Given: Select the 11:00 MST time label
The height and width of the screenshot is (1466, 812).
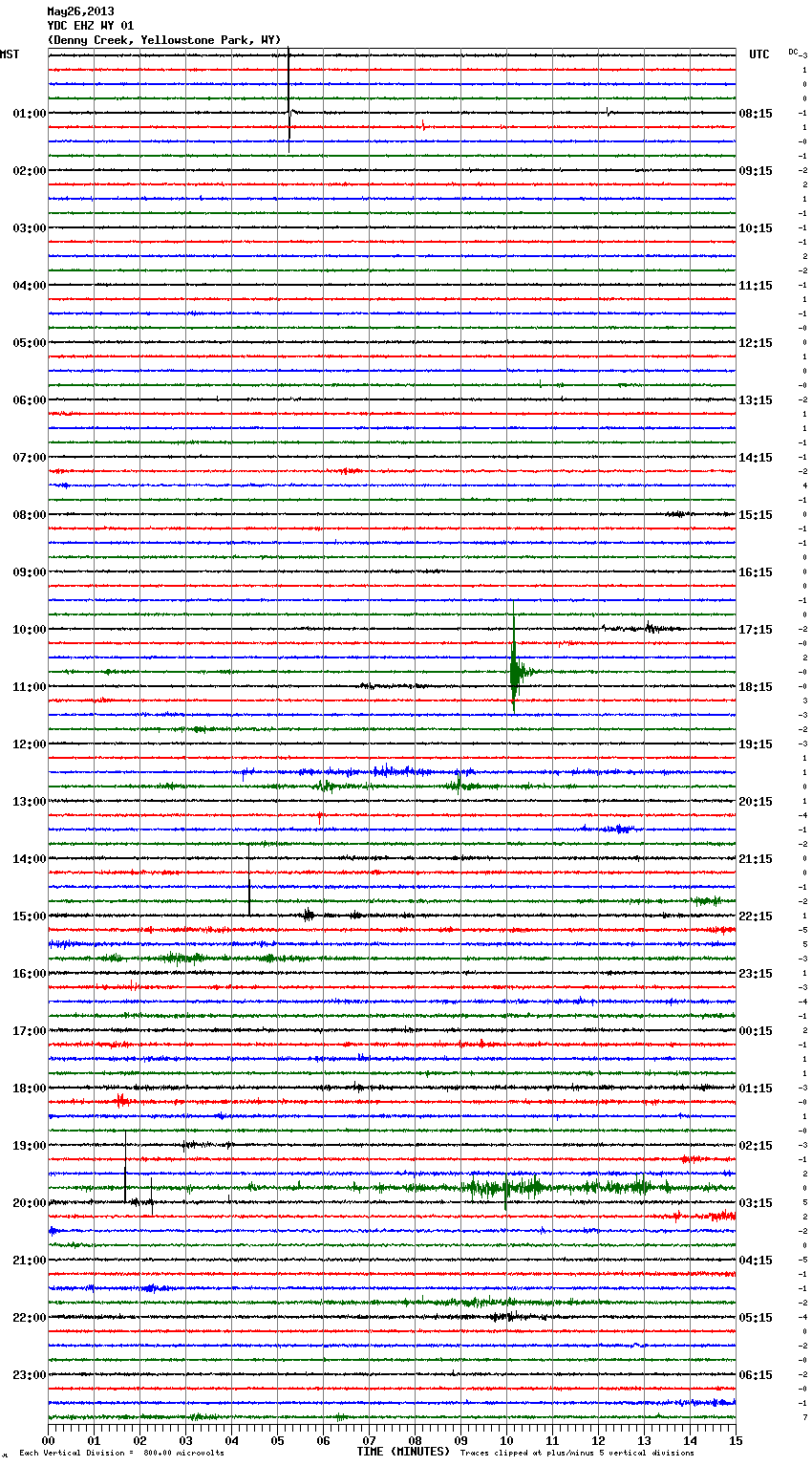Looking at the screenshot, I should point(29,687).
